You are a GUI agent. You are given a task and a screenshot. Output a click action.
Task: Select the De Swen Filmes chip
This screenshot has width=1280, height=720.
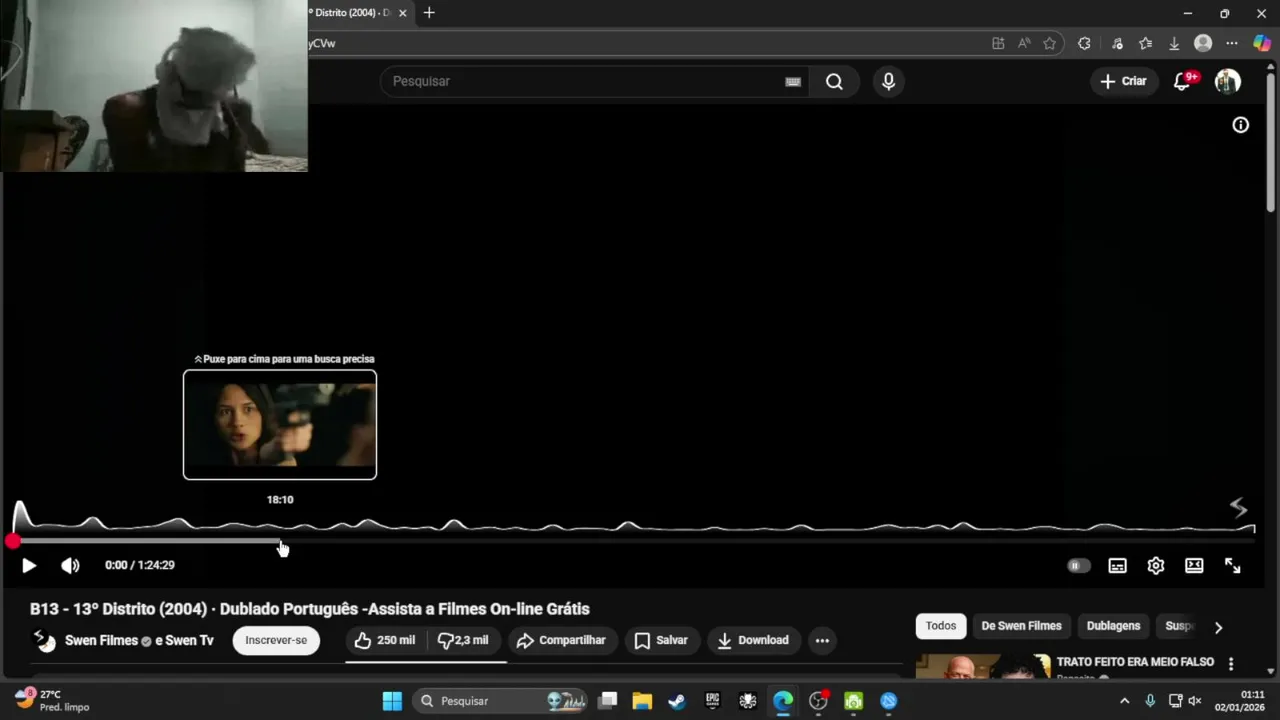(1021, 626)
